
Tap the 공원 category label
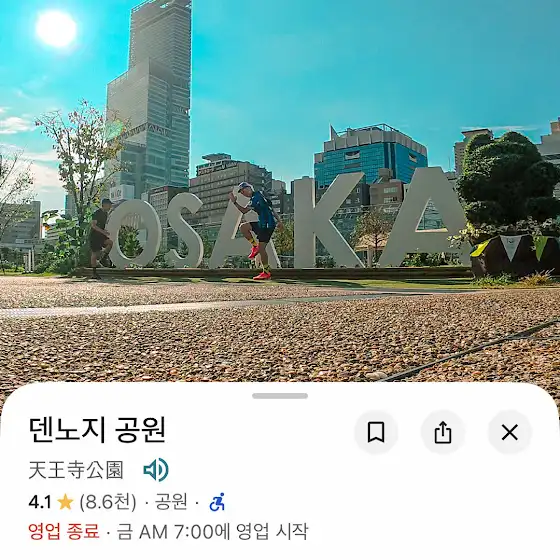pos(171,501)
